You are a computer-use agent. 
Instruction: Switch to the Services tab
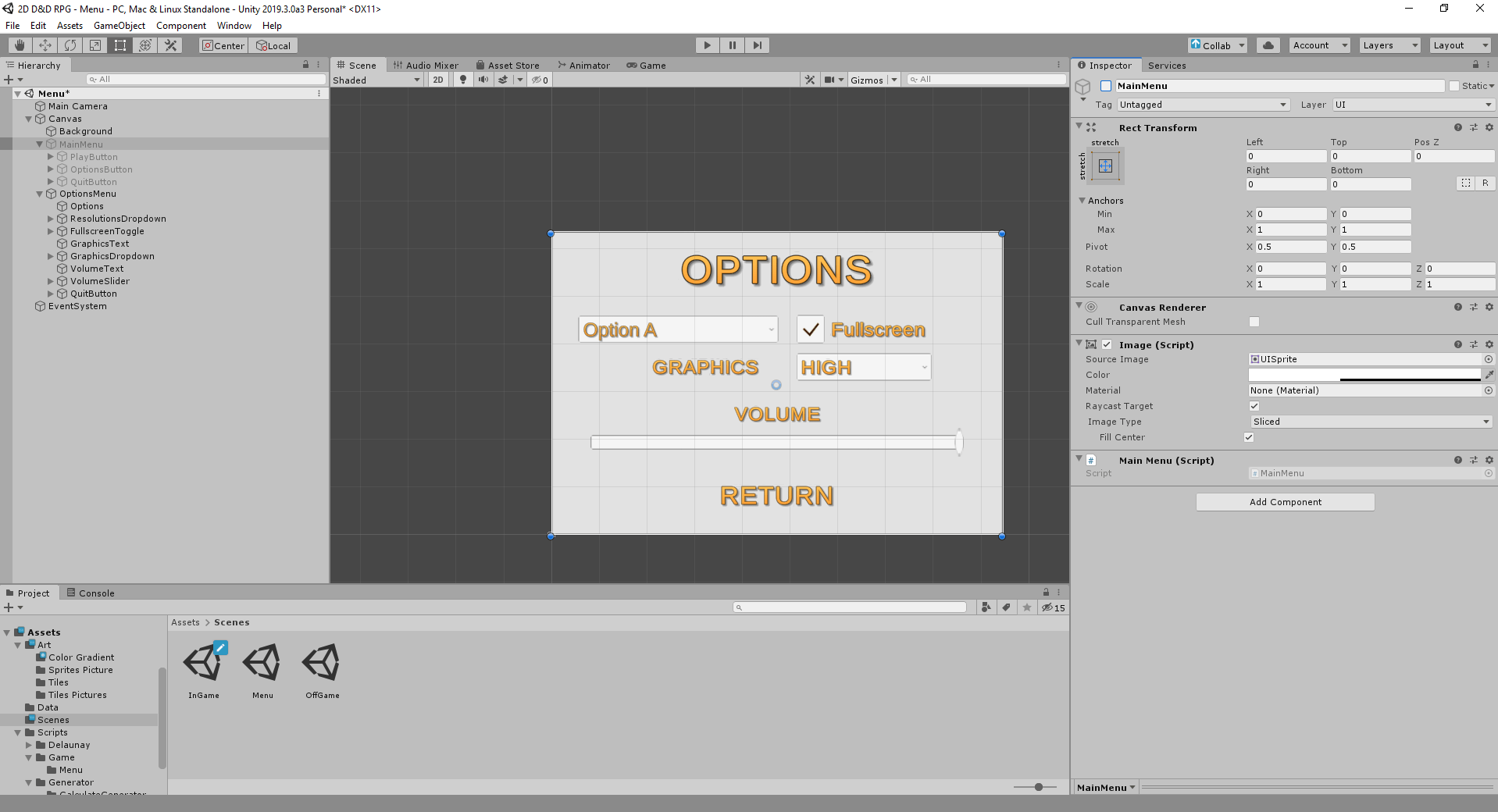(1167, 66)
